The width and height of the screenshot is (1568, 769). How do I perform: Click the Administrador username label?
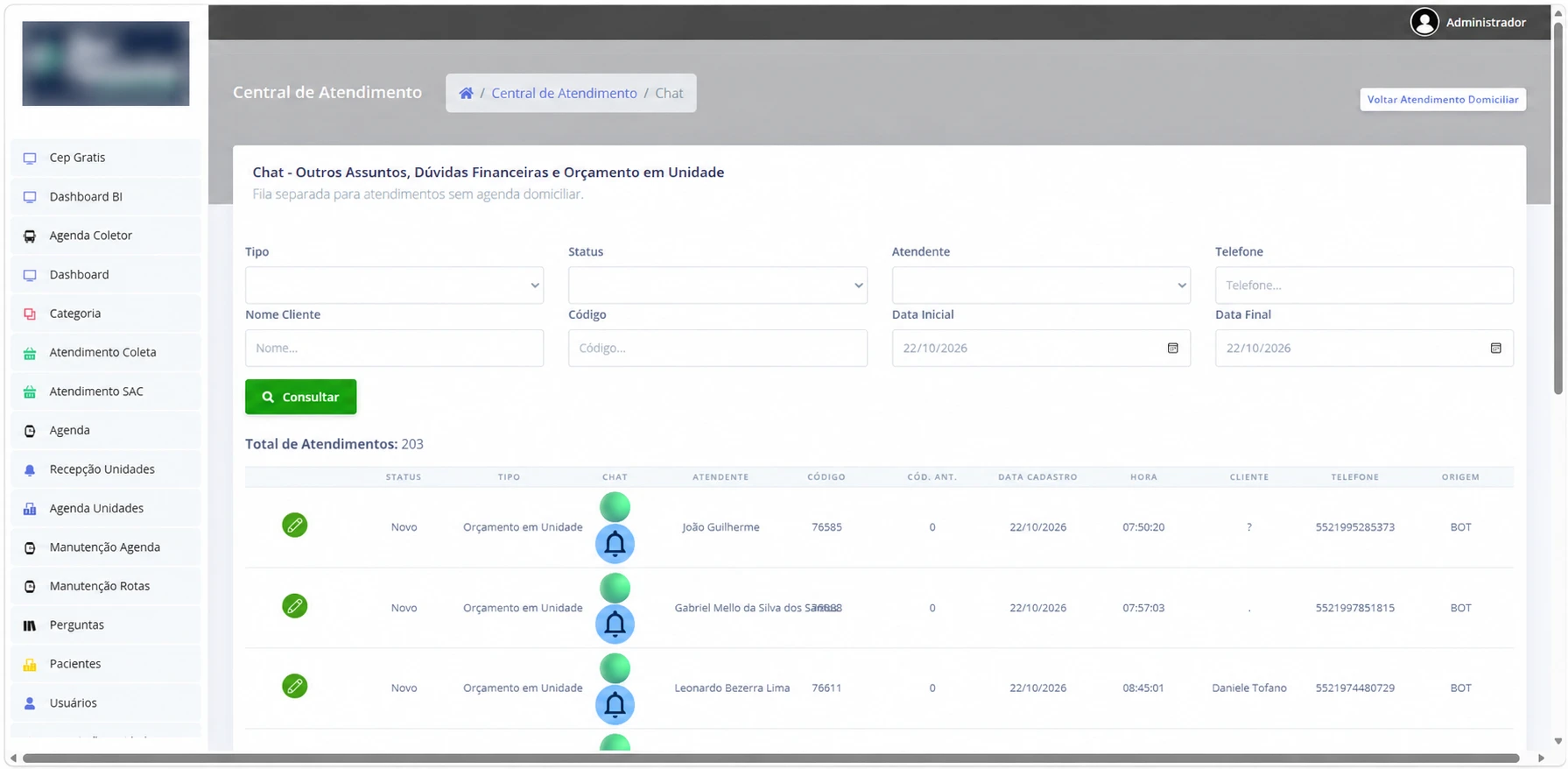(1486, 23)
